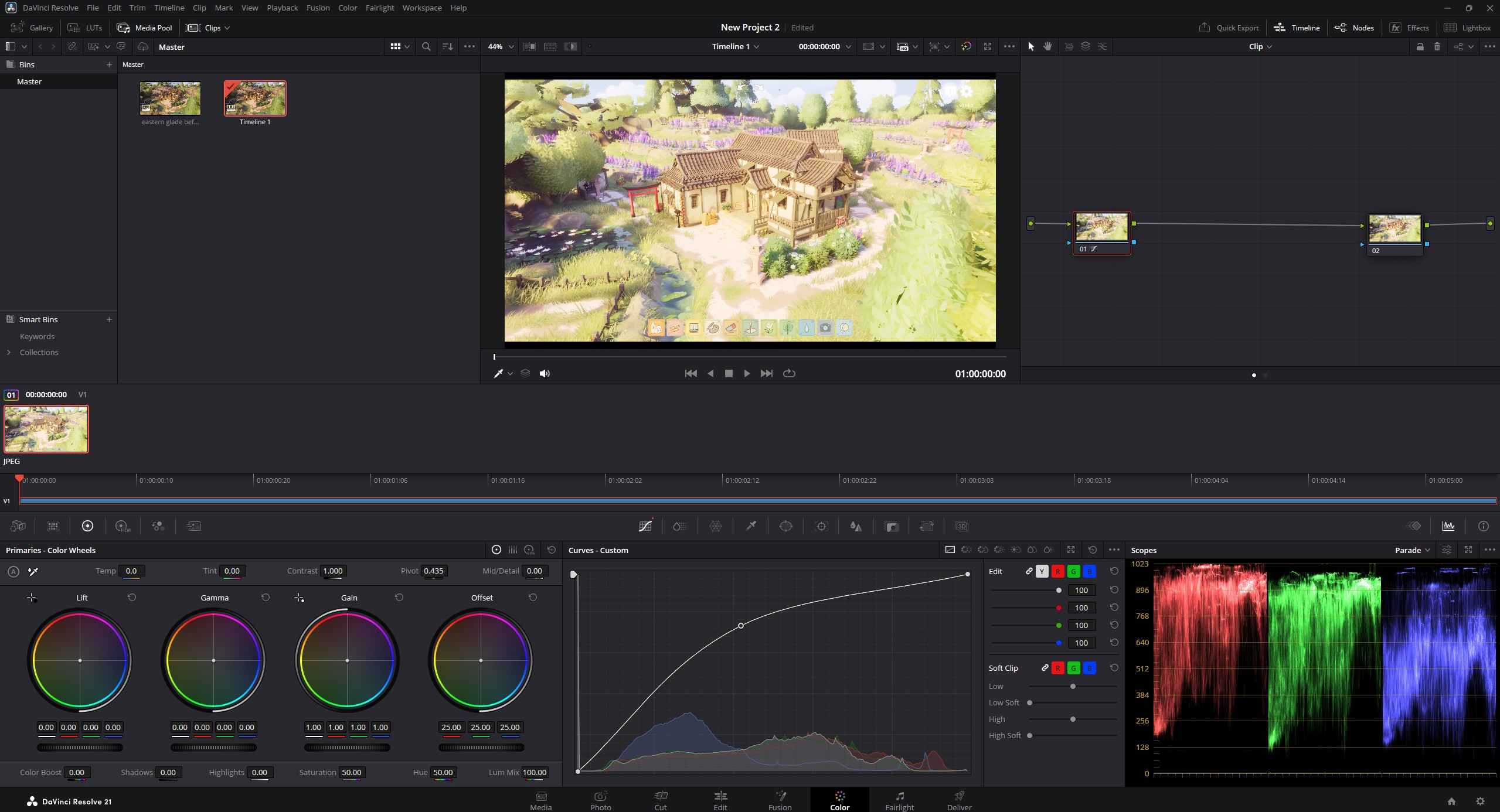Screen dimensions: 1500x812
Task: Open the Curves palette icon
Action: point(645,526)
